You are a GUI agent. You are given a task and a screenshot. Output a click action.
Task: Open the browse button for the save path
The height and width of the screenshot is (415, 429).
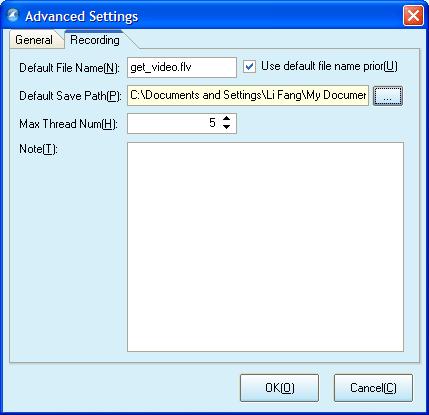point(388,96)
